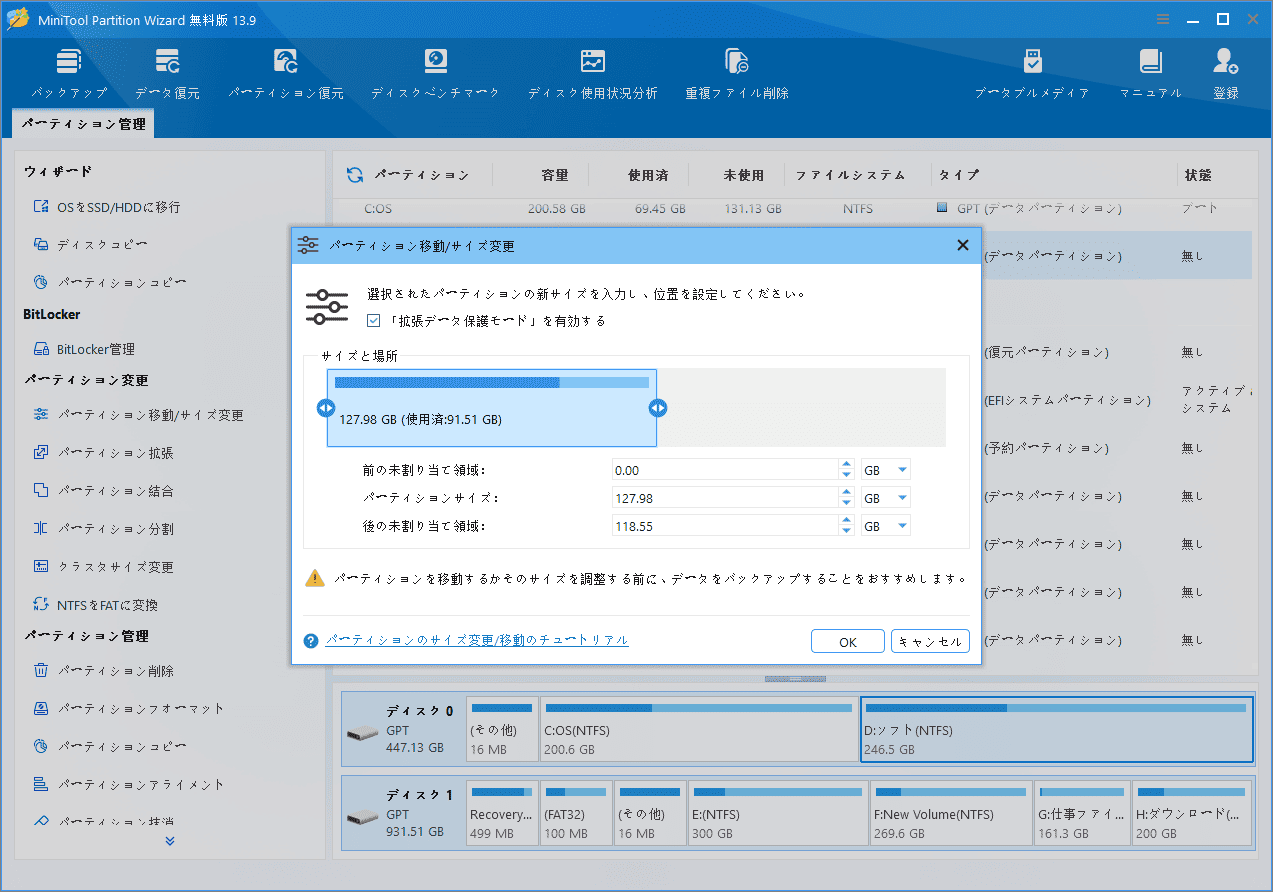
Task: Select ディスク 0 GPT disk entry
Action: pos(403,730)
